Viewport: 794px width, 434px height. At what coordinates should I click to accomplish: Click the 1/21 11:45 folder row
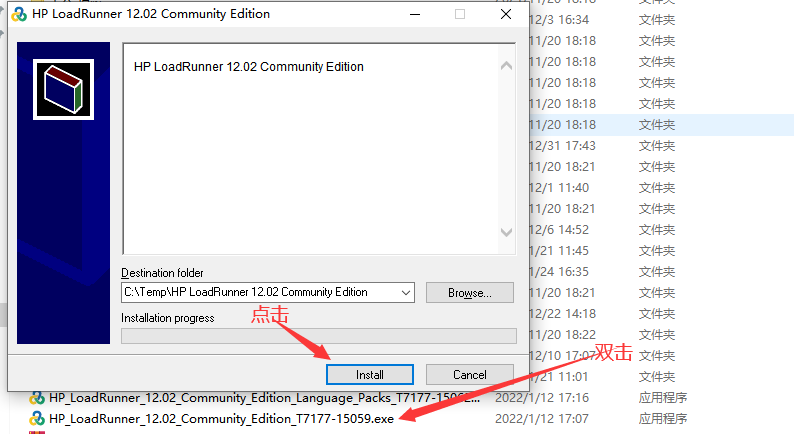coord(661,251)
